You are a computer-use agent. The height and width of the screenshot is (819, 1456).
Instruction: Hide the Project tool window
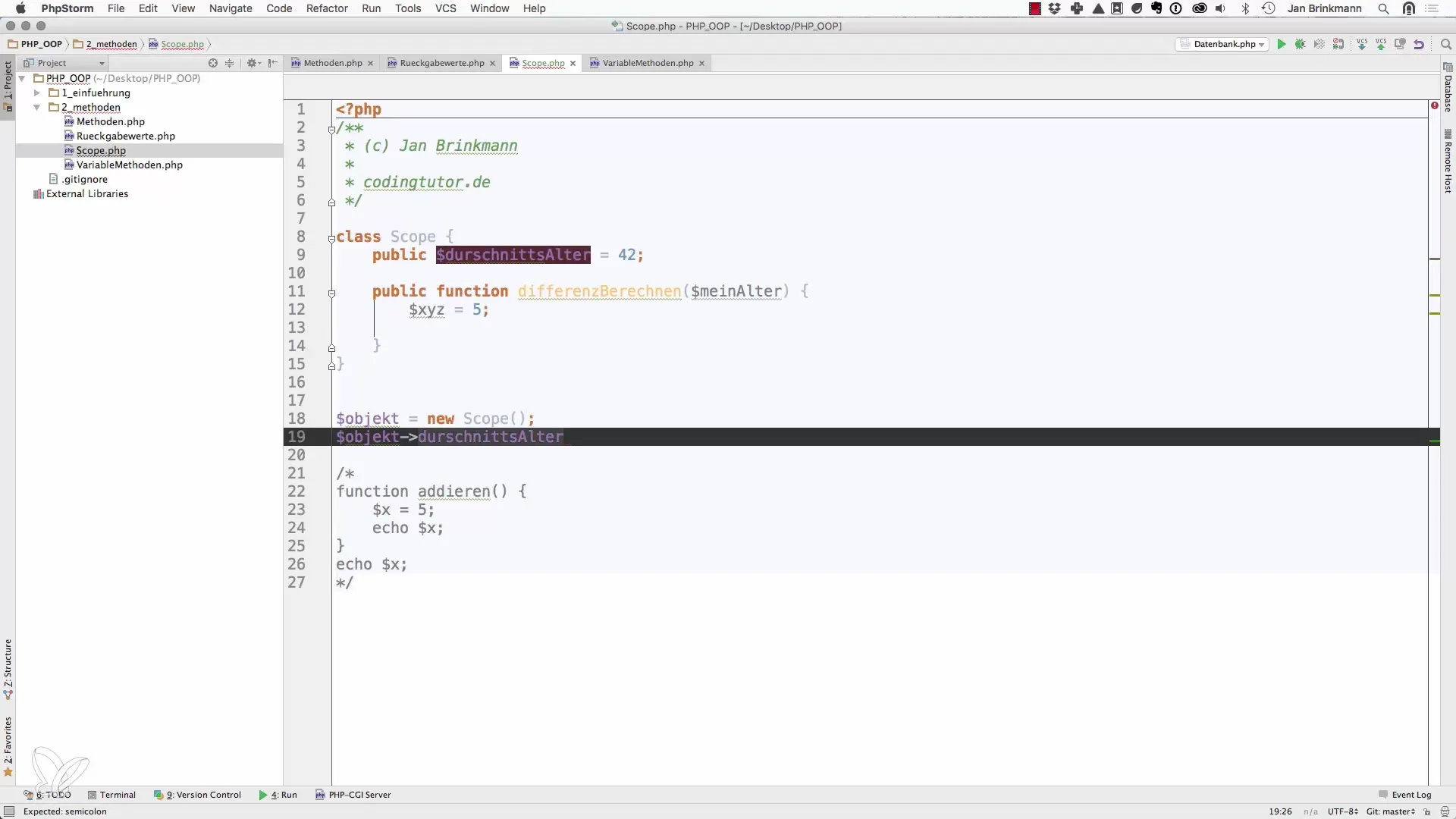pos(273,63)
